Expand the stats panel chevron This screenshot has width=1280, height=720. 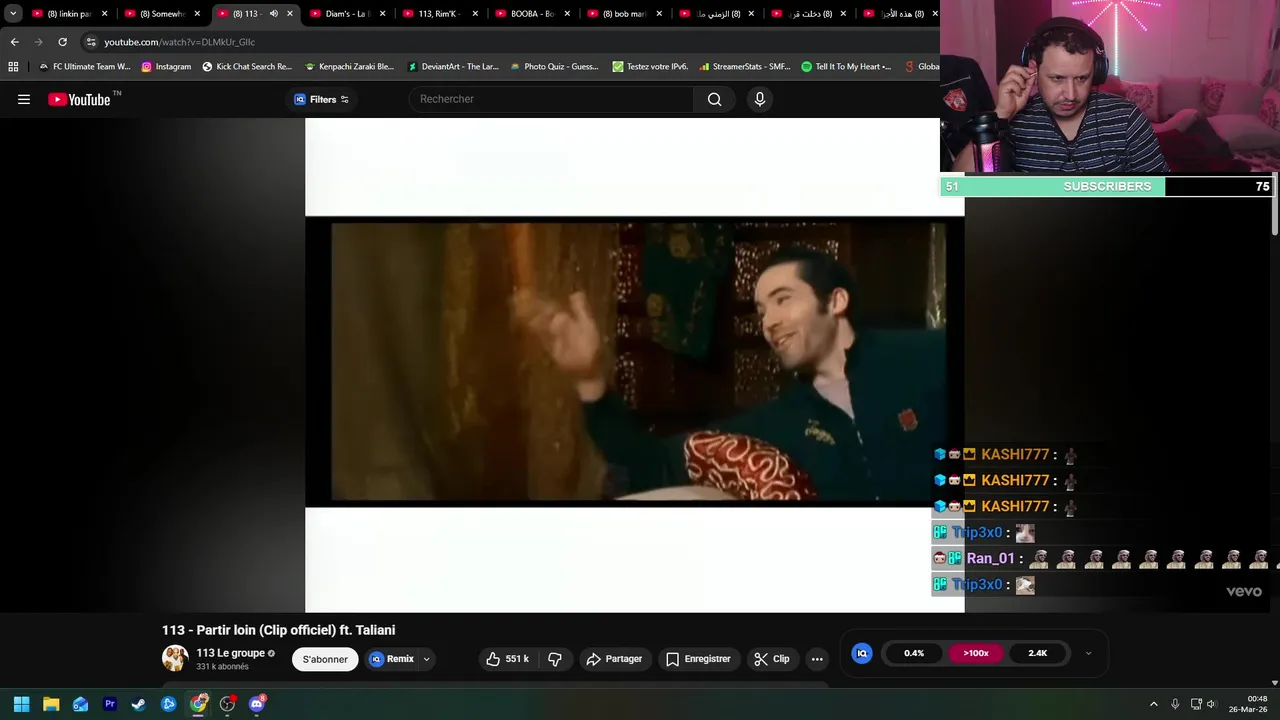click(x=1088, y=653)
